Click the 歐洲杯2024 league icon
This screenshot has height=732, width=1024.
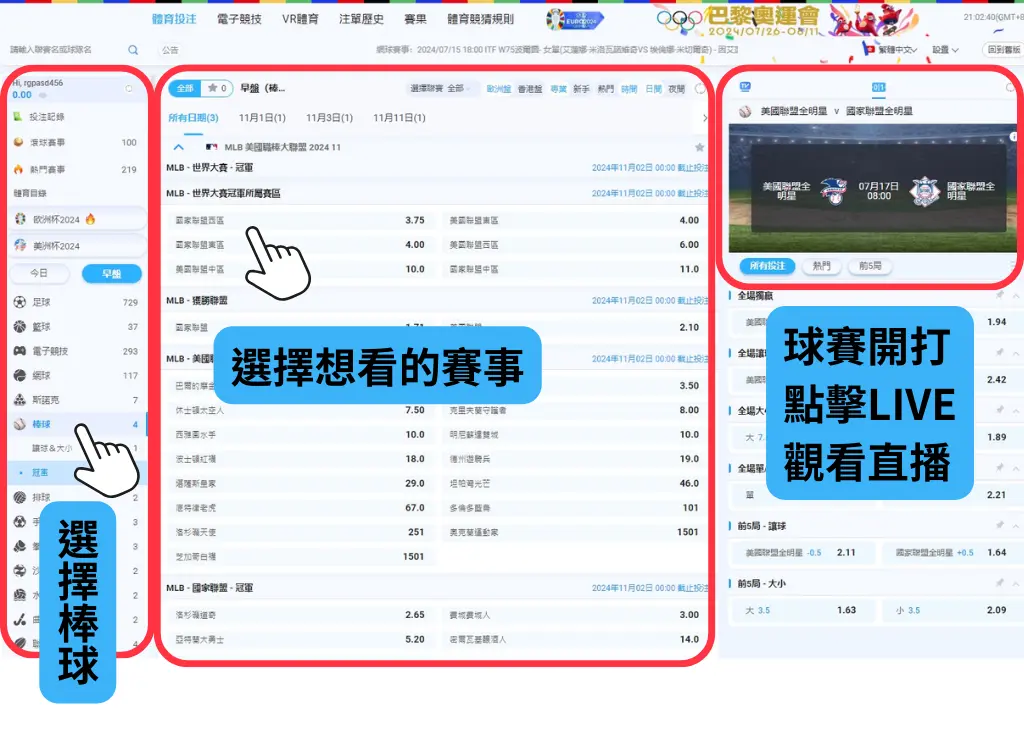pyautogui.click(x=20, y=219)
